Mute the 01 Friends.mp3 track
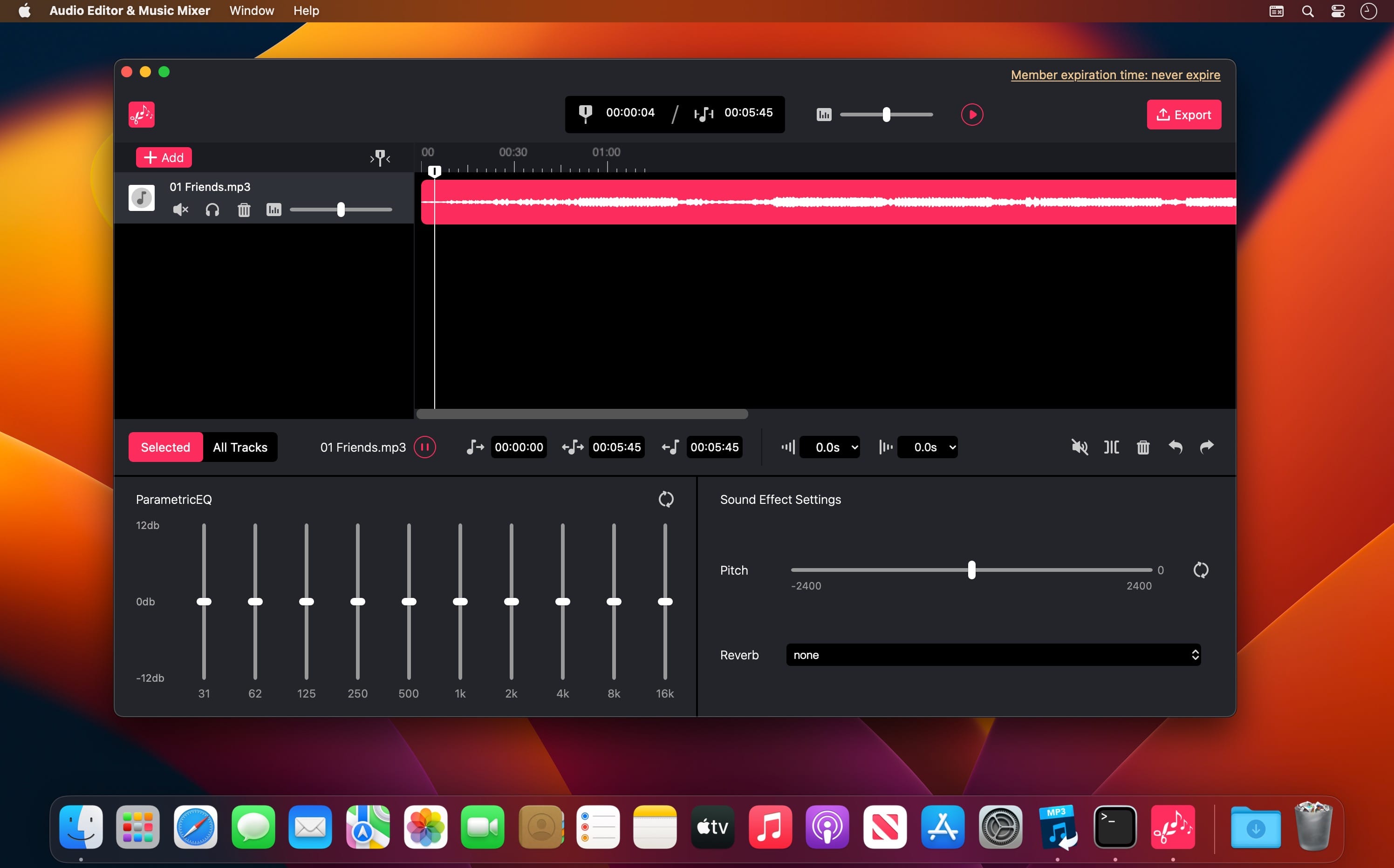The height and width of the screenshot is (868, 1394). [x=180, y=209]
